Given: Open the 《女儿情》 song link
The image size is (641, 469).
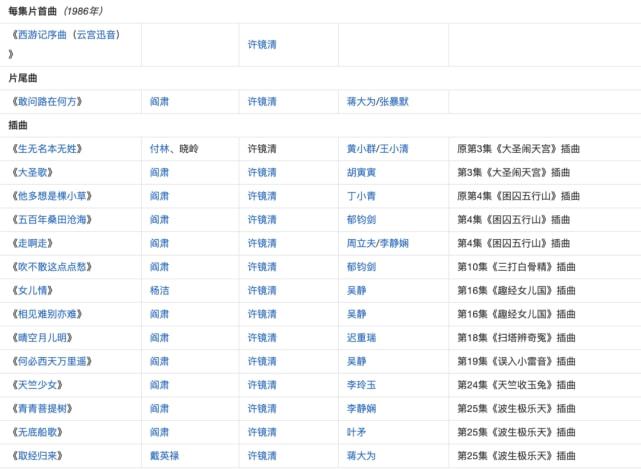Looking at the screenshot, I should coord(32,291).
